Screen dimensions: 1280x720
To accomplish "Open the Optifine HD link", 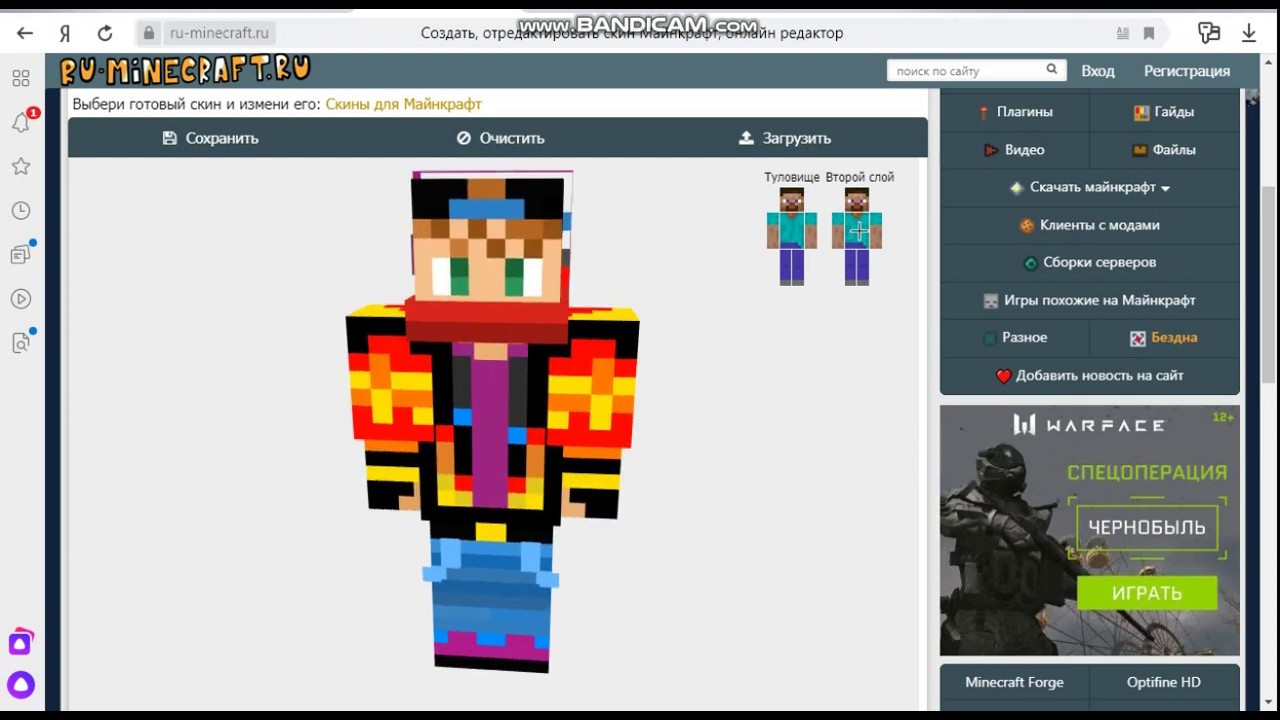I will [x=1164, y=682].
